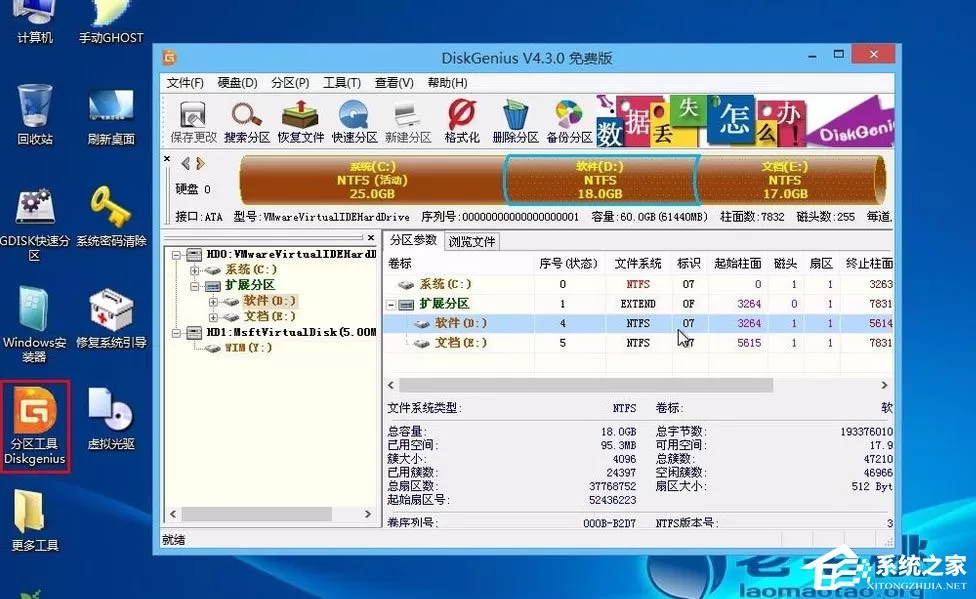Click the 起始柱面 column header
Image resolution: width=976 pixels, height=599 pixels.
[738, 263]
